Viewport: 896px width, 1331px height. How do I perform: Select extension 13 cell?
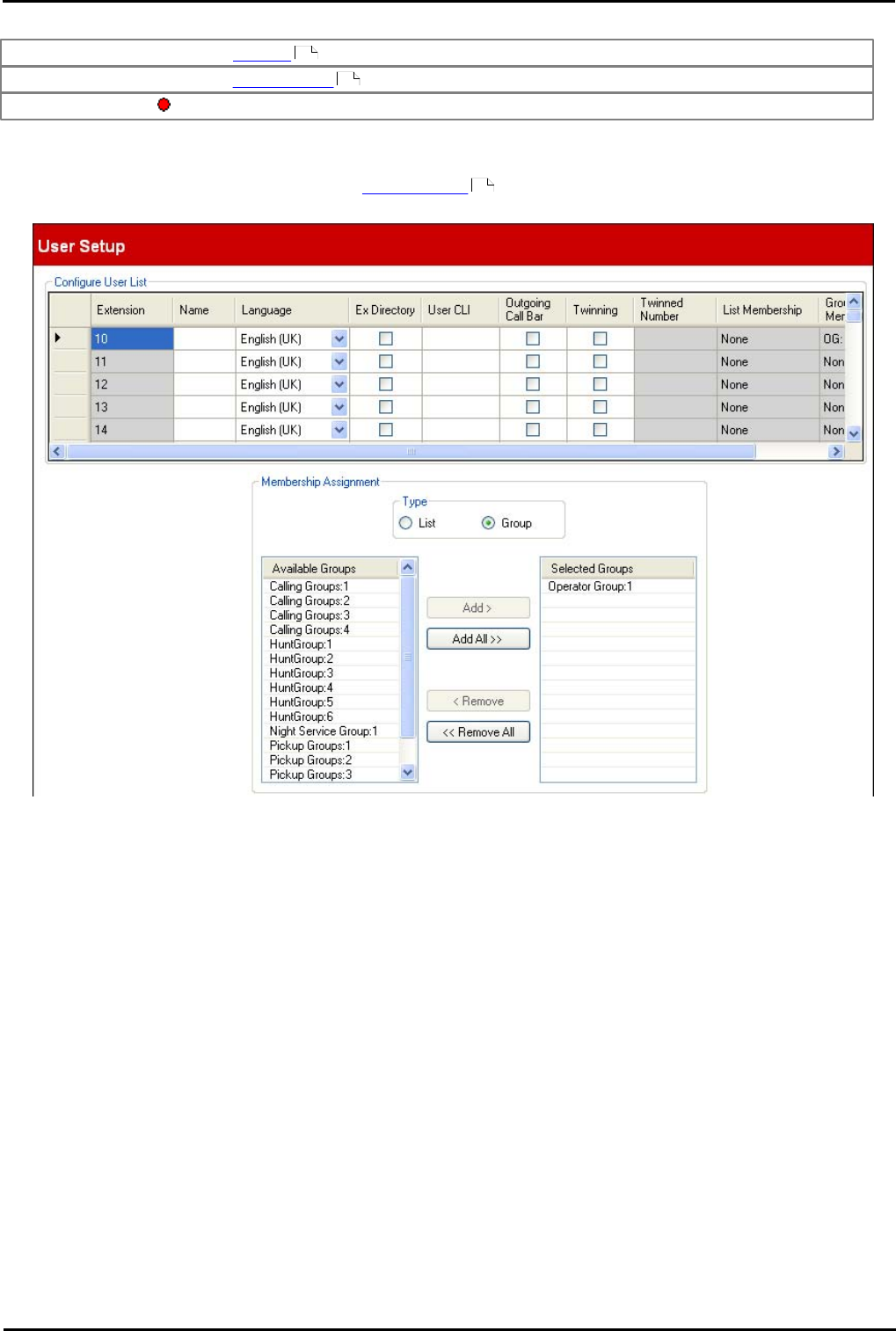tap(132, 407)
